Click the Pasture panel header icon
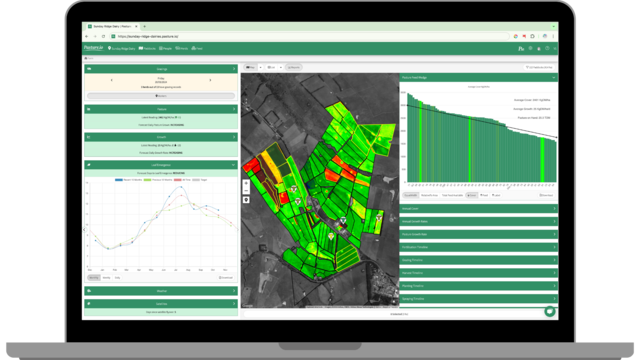The height and width of the screenshot is (360, 640). (x=89, y=109)
